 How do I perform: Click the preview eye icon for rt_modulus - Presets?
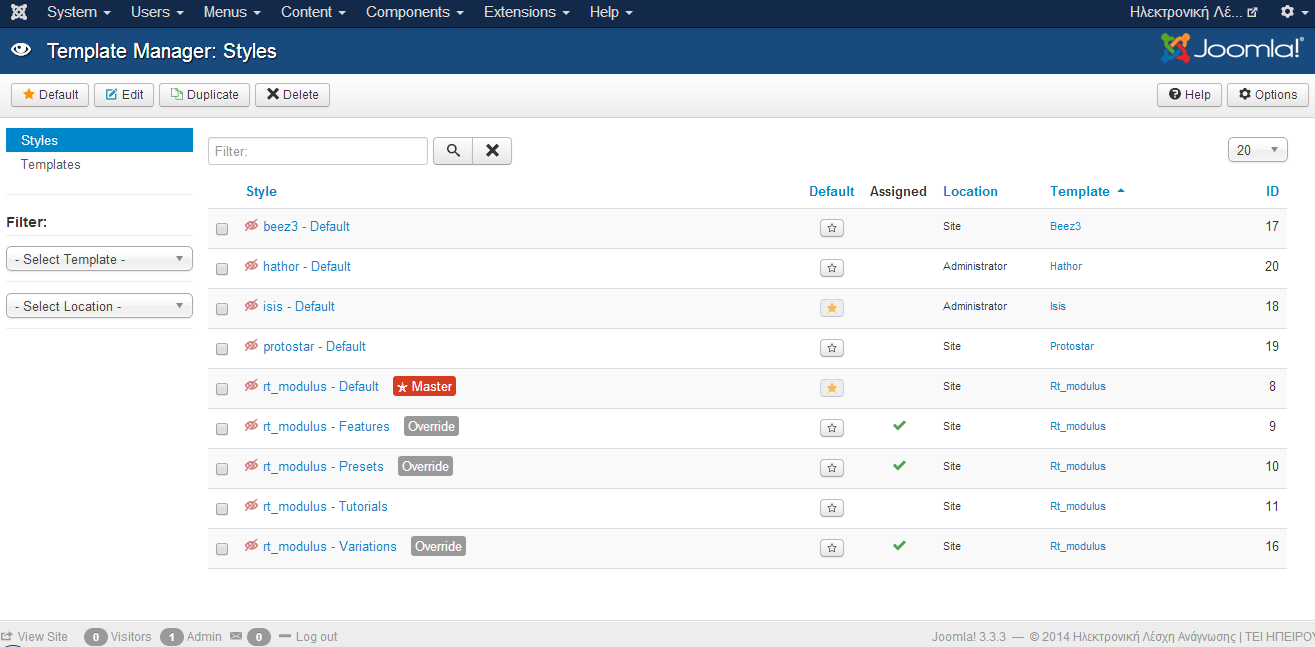252,466
